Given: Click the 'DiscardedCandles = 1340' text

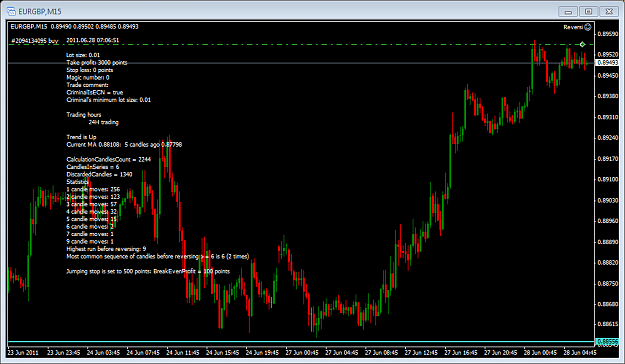Looking at the screenshot, I should (99, 175).
